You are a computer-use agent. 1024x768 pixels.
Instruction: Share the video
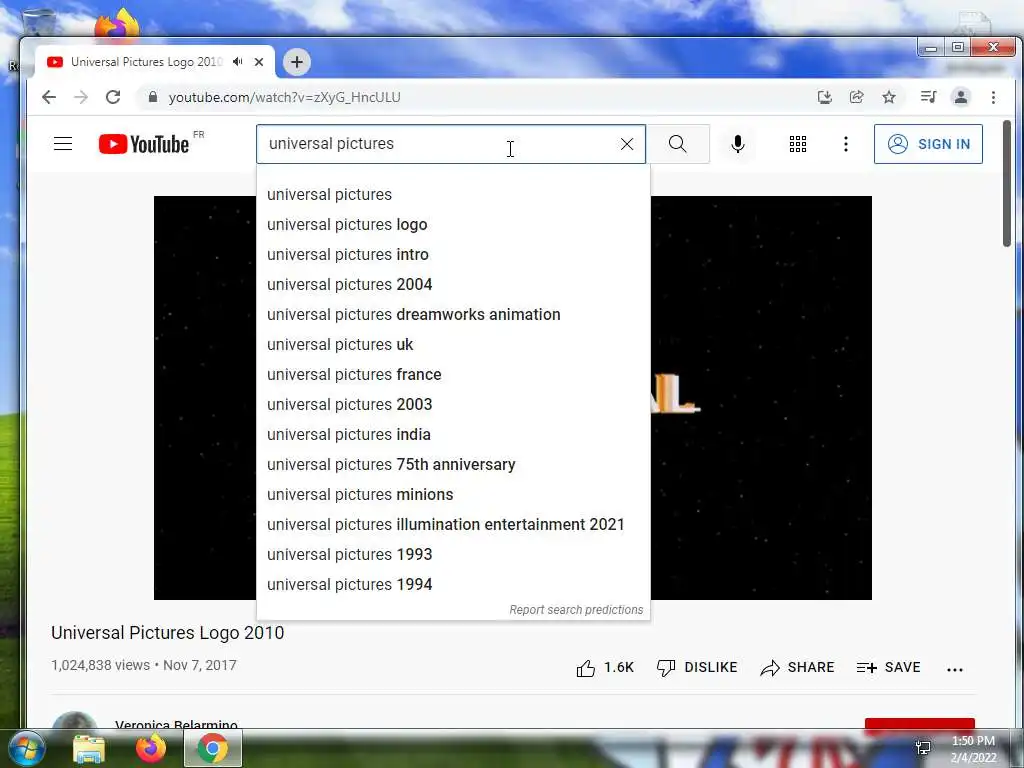[797, 667]
